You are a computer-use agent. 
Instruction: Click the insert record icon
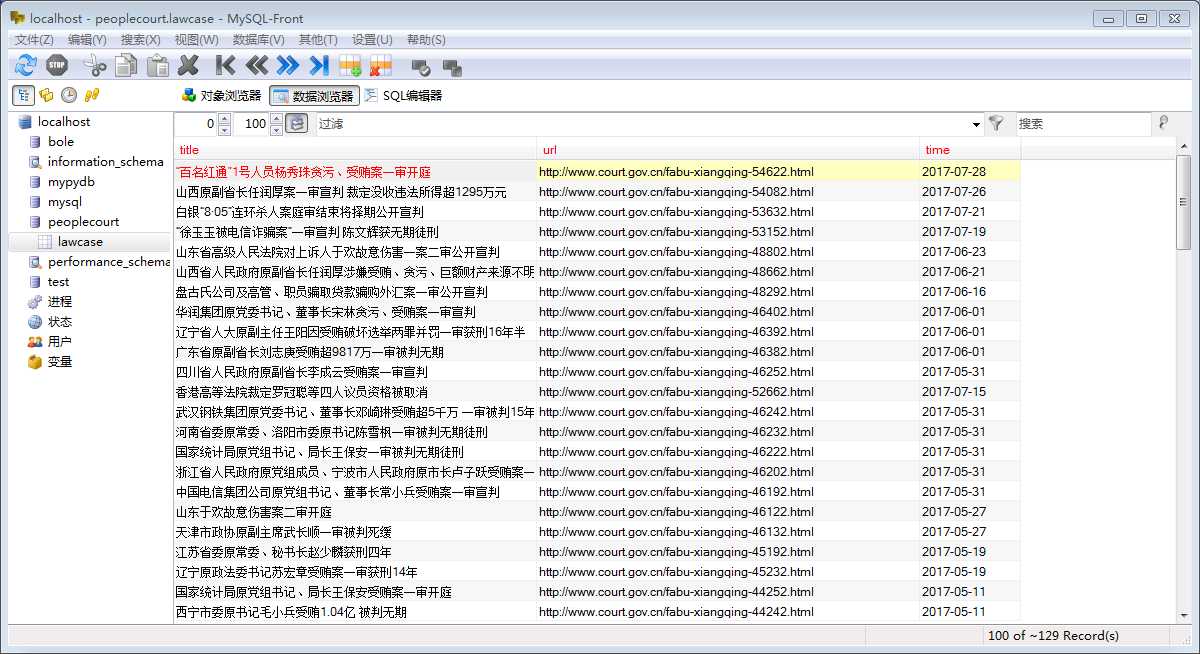coord(350,66)
